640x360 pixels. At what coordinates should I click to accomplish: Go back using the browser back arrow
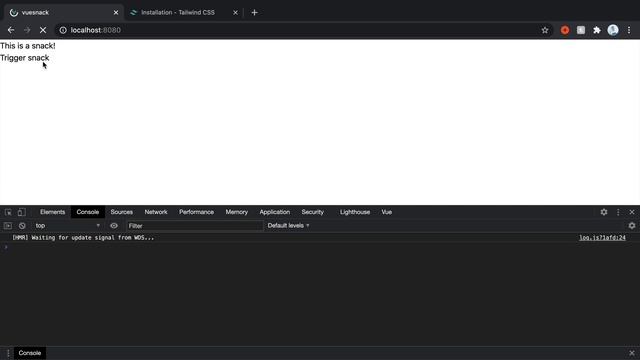coord(11,30)
